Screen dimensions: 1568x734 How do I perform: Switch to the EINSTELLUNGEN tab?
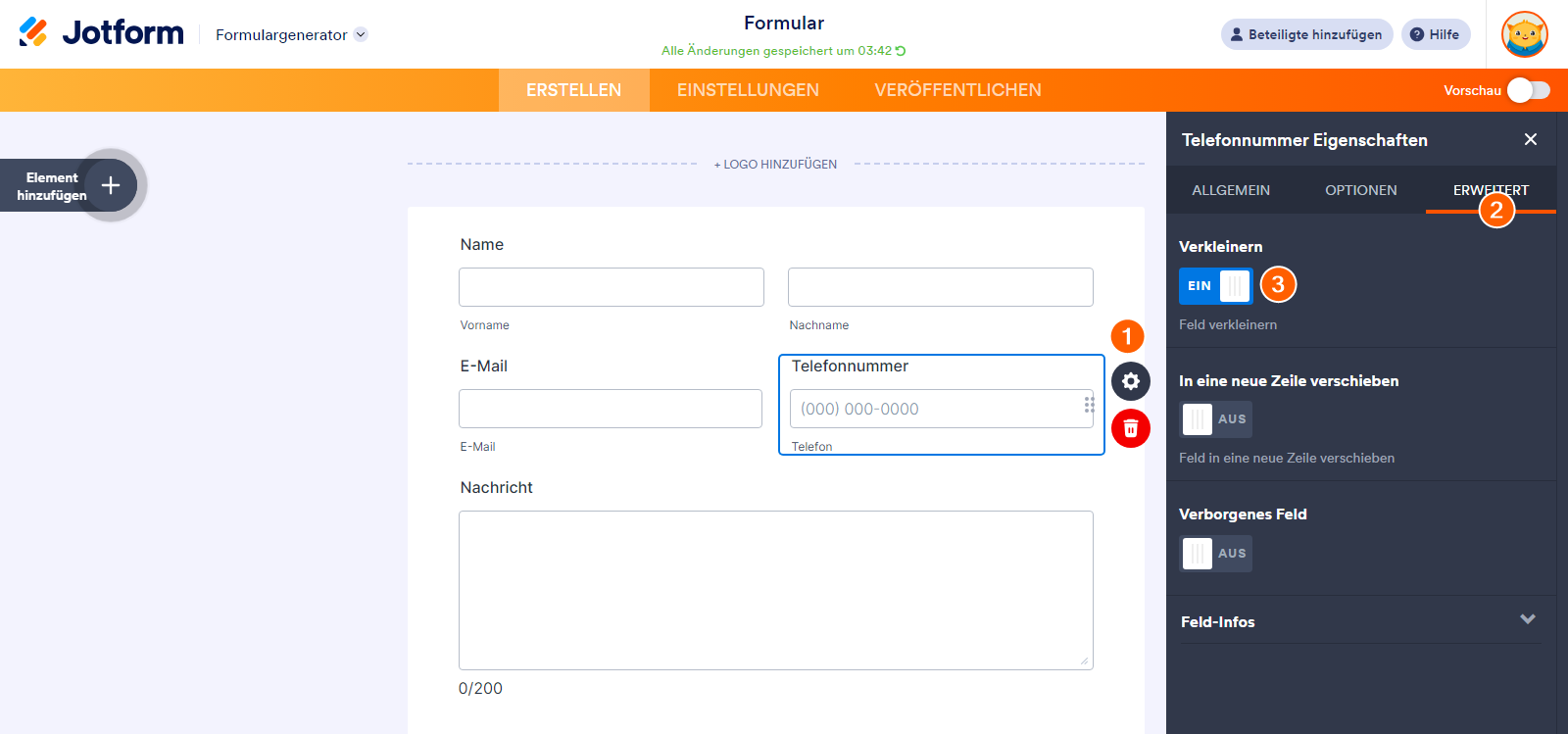click(x=748, y=90)
